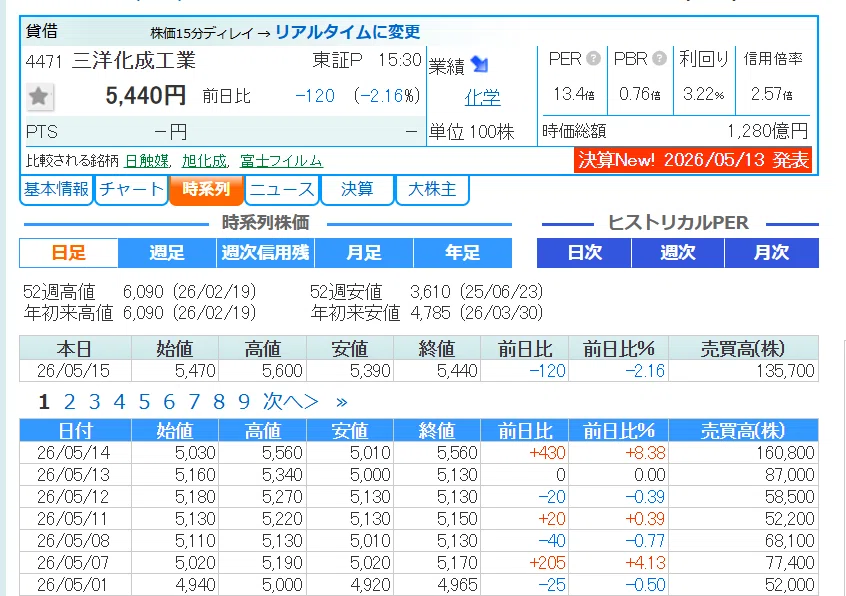Click the 業績 blue arrow icon
This screenshot has height=596, width=846.
[479, 65]
